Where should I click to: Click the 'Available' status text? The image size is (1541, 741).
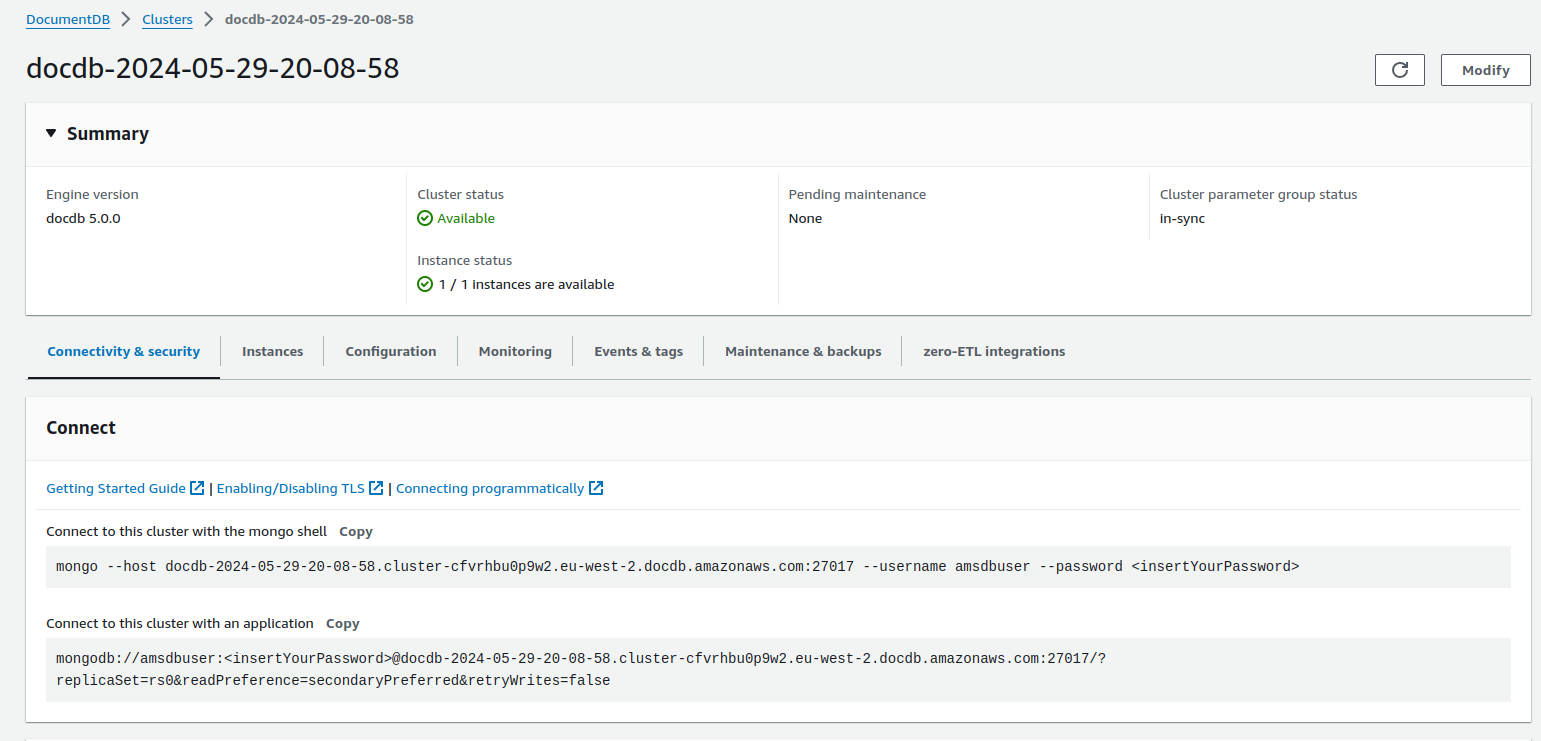point(466,218)
